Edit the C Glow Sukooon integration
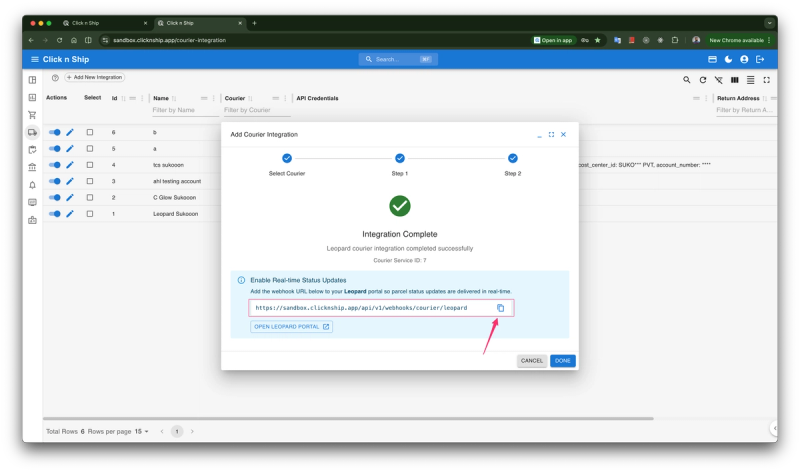The height and width of the screenshot is (472, 800). click(x=70, y=197)
